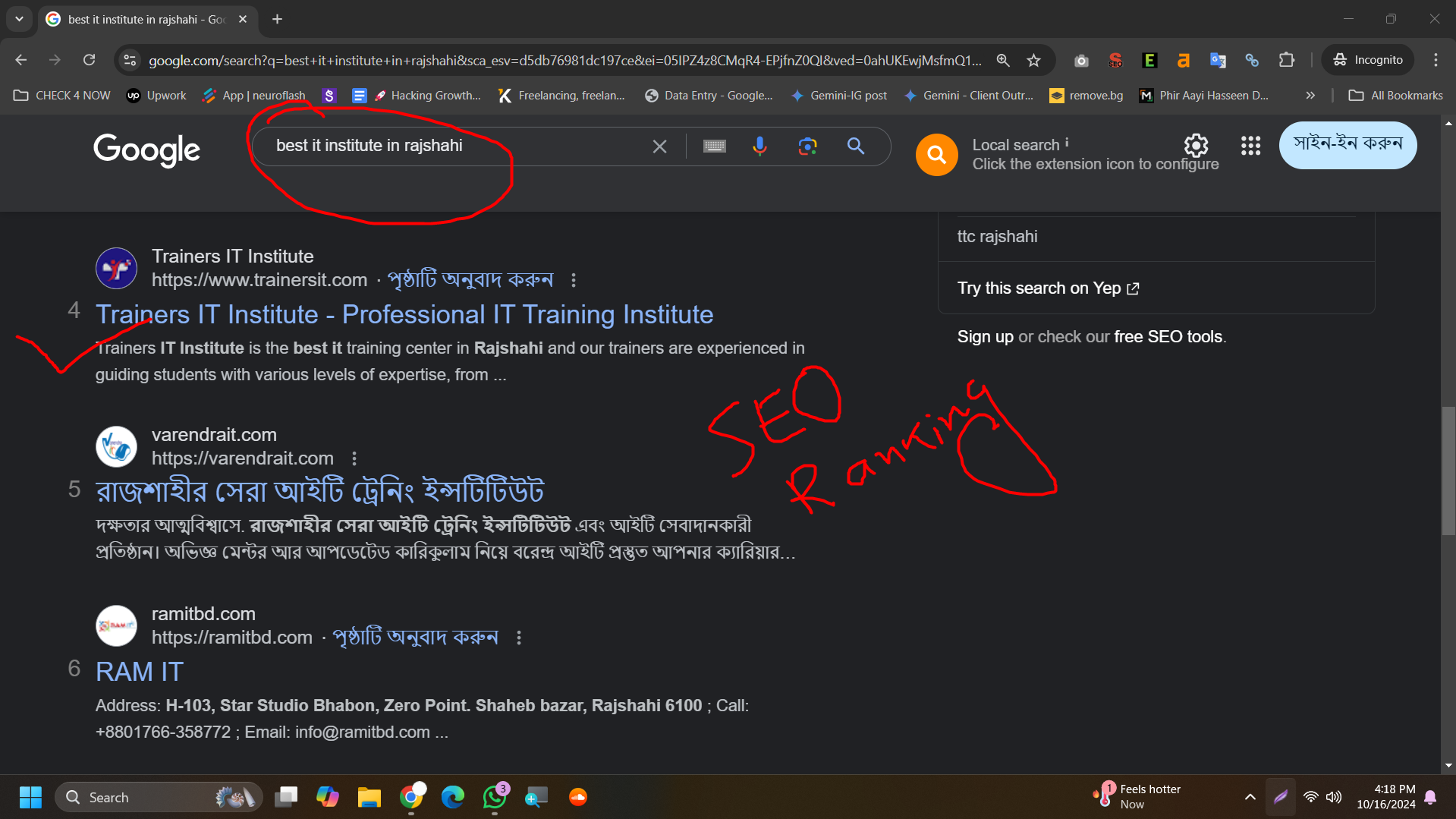The height and width of the screenshot is (819, 1456).
Task: Open the taskbar clock and date
Action: pyautogui.click(x=1385, y=797)
